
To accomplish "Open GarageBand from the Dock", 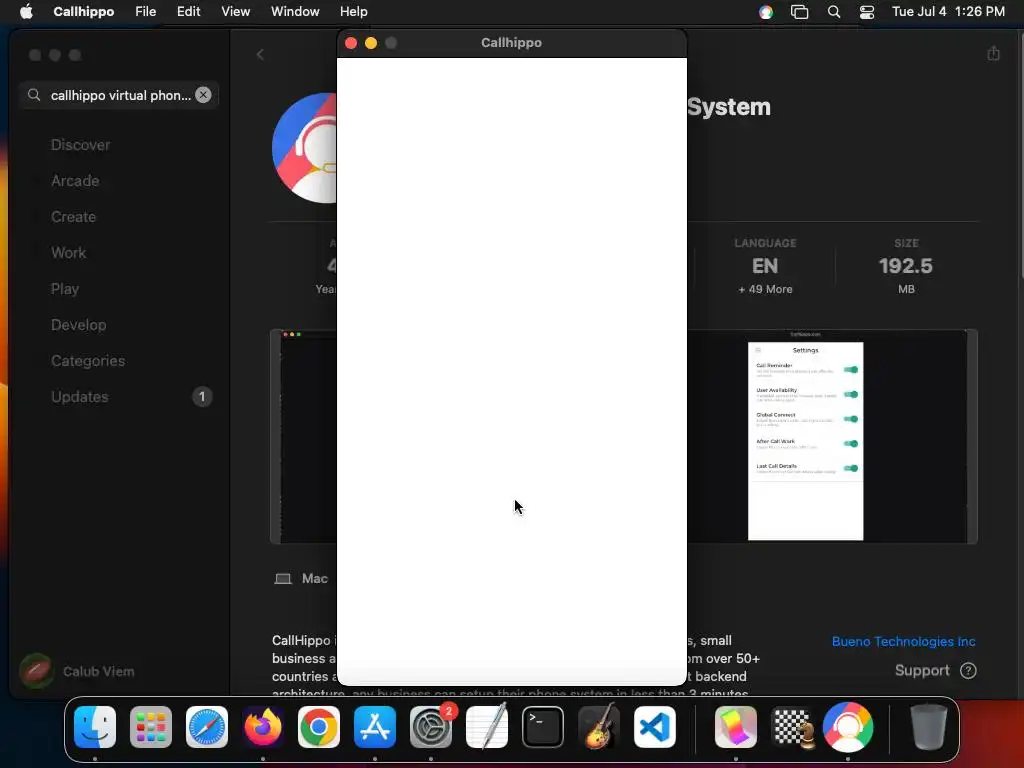I will 599,727.
